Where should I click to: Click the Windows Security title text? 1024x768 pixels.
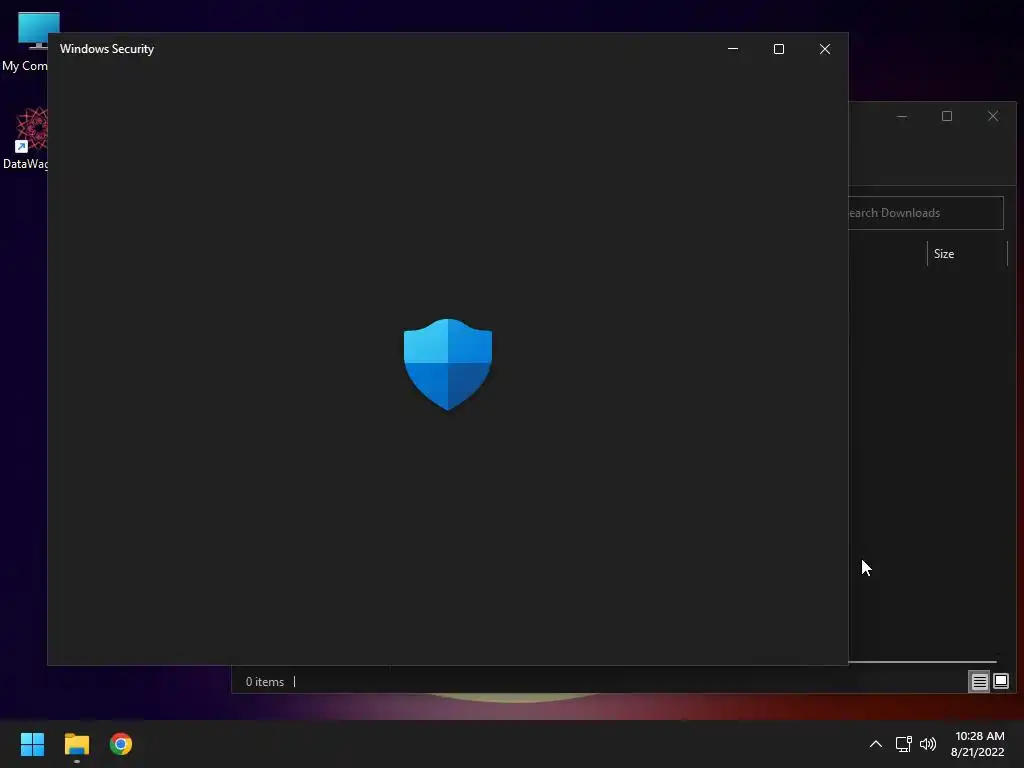[107, 49]
